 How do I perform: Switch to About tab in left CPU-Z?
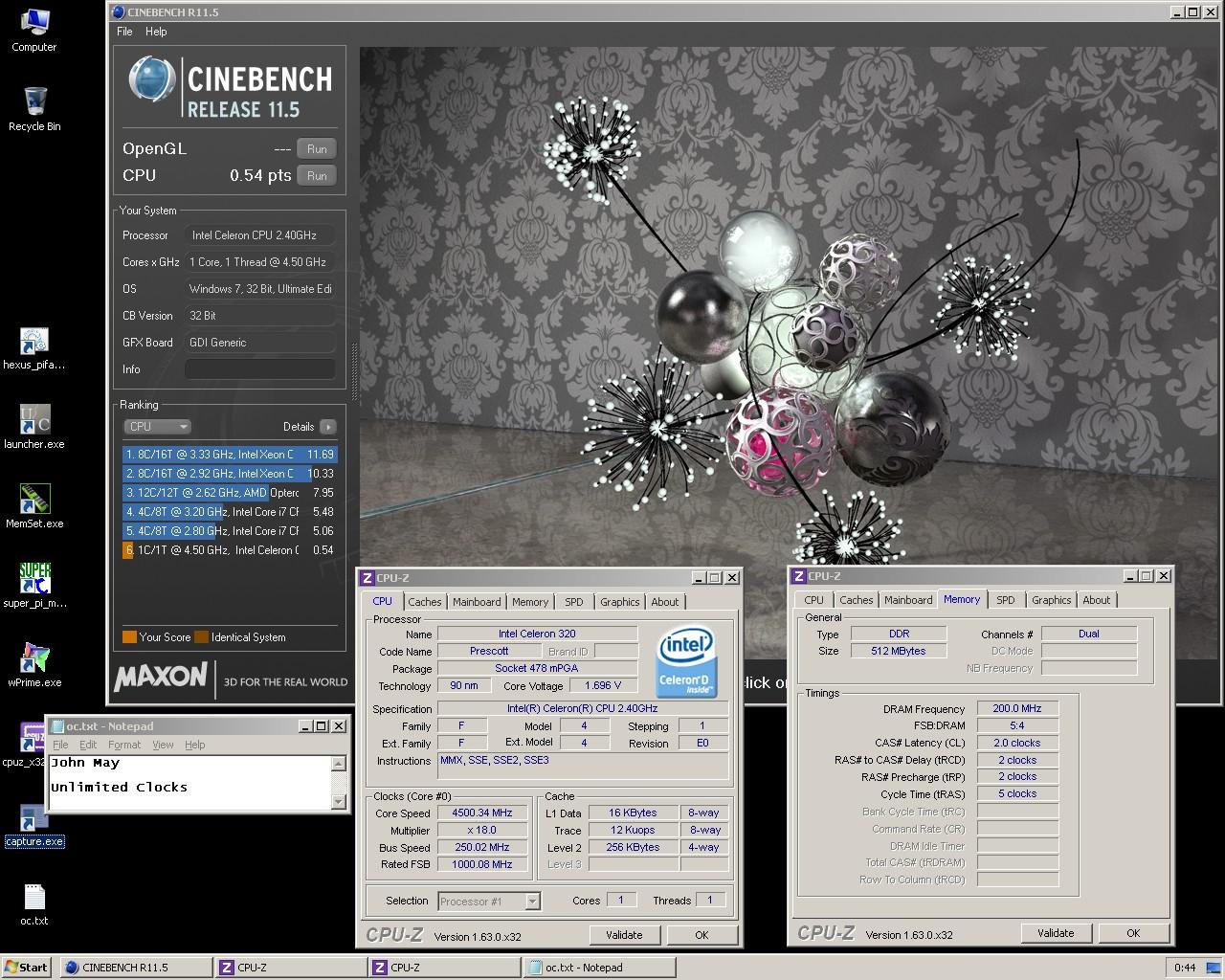click(x=665, y=602)
